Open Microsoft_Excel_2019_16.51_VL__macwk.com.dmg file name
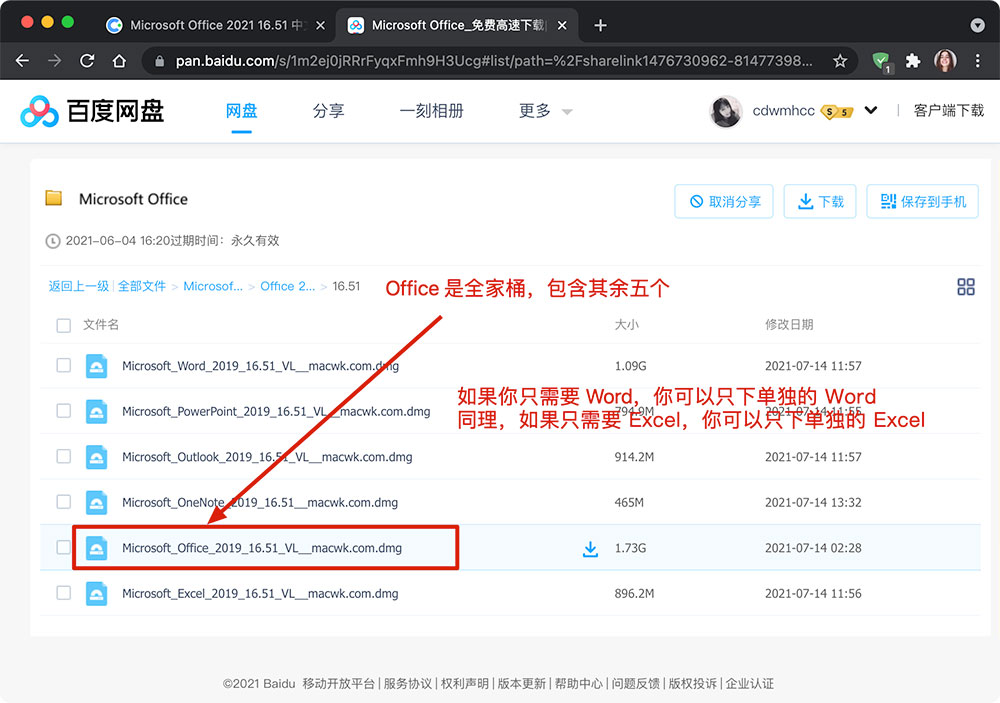 [260, 594]
